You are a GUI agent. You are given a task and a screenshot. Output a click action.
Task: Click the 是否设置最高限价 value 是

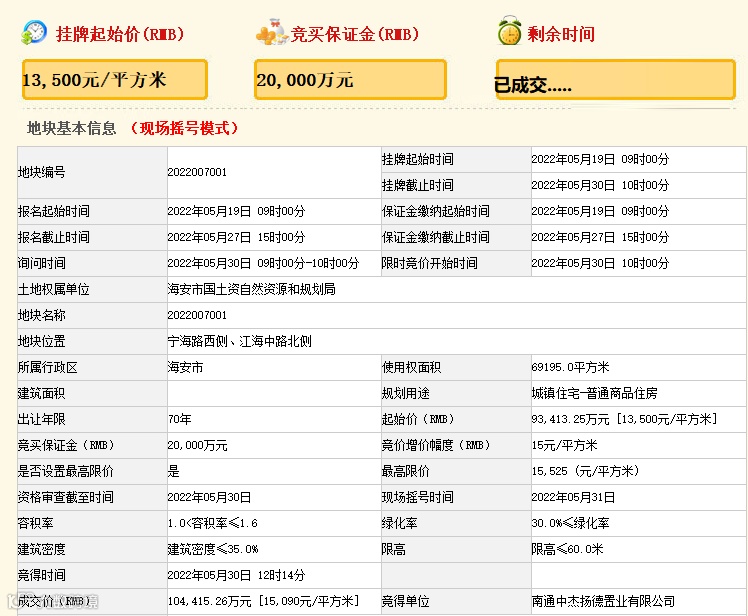coord(174,471)
